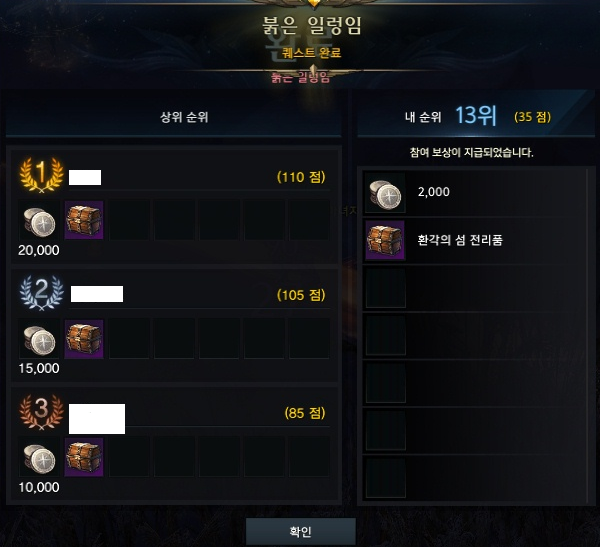The height and width of the screenshot is (547, 600).
Task: Click third place treasure chest reward icon
Action: point(84,457)
